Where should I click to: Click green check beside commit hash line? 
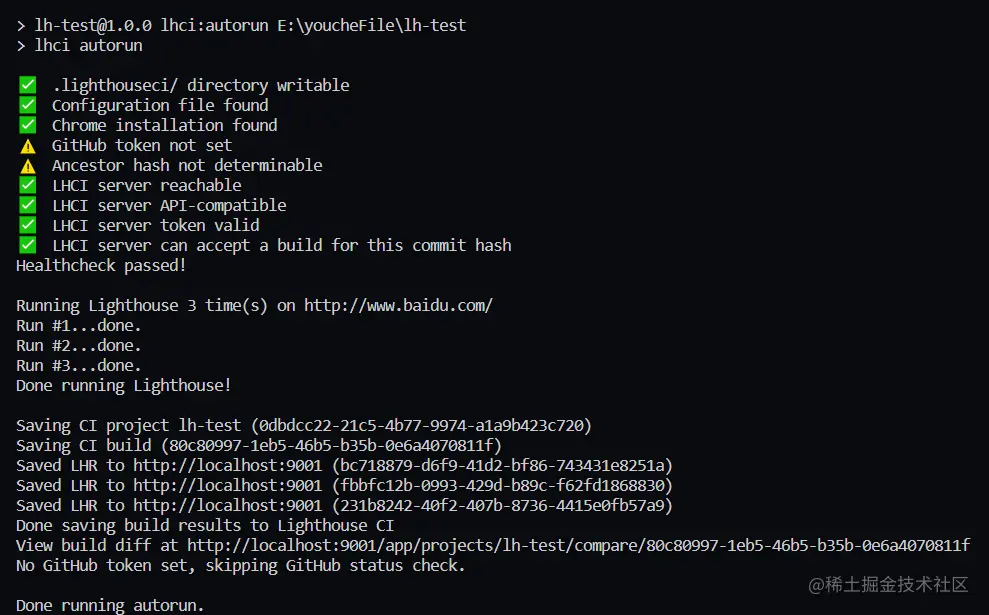point(28,245)
